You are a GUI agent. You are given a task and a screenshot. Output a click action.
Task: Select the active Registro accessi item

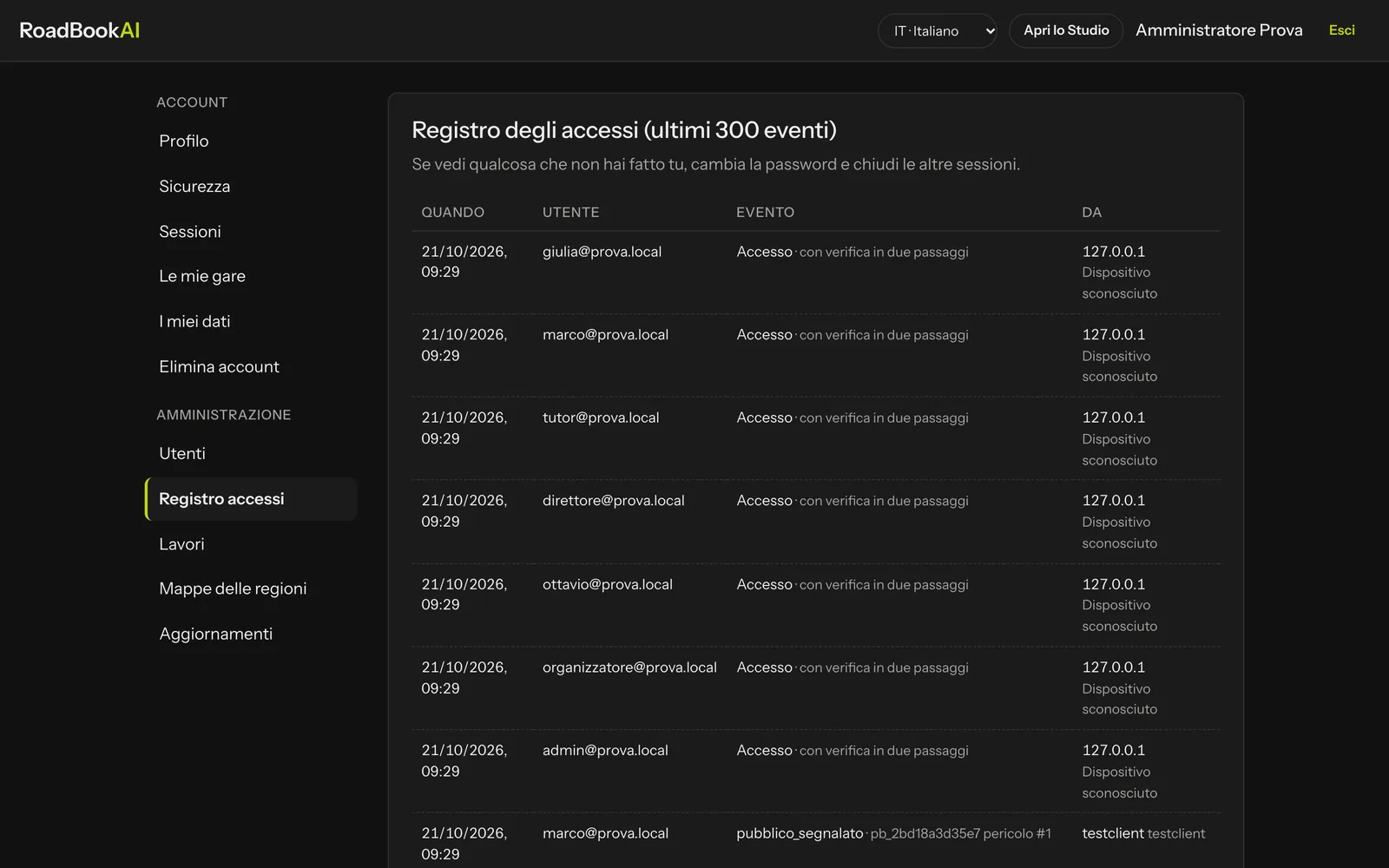coord(251,499)
